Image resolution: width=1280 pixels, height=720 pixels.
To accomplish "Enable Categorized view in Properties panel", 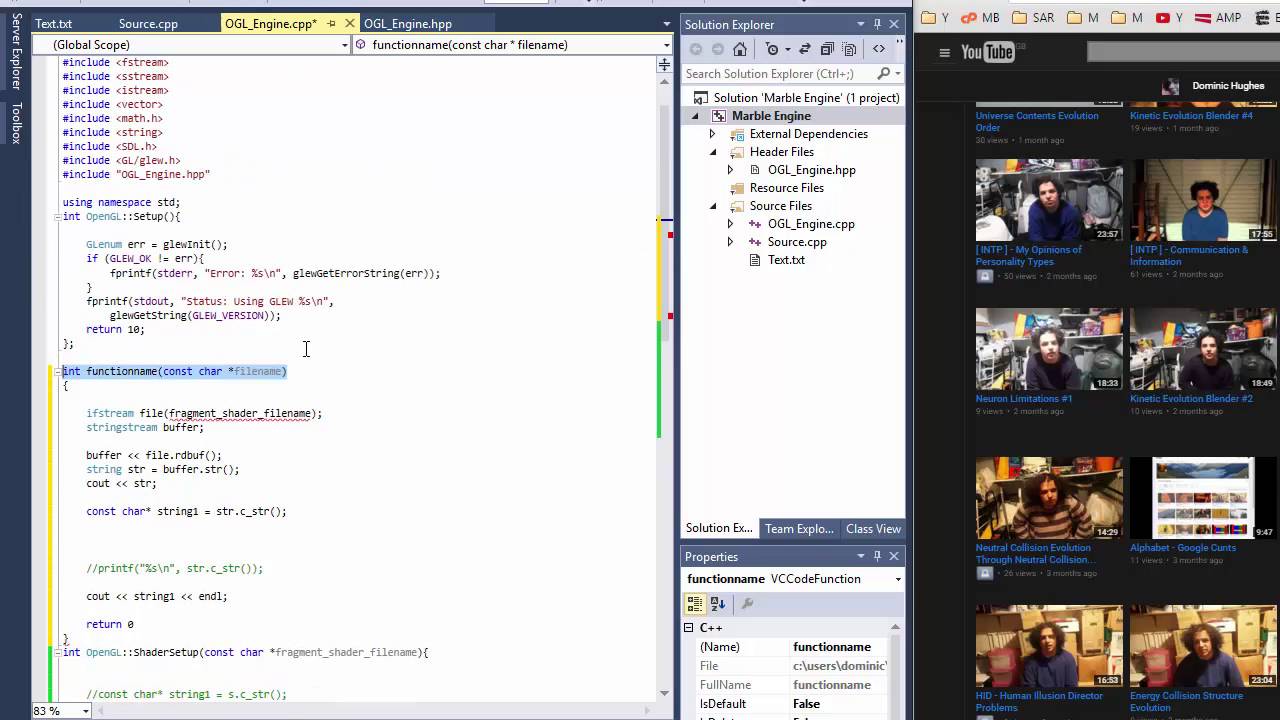I will (694, 604).
